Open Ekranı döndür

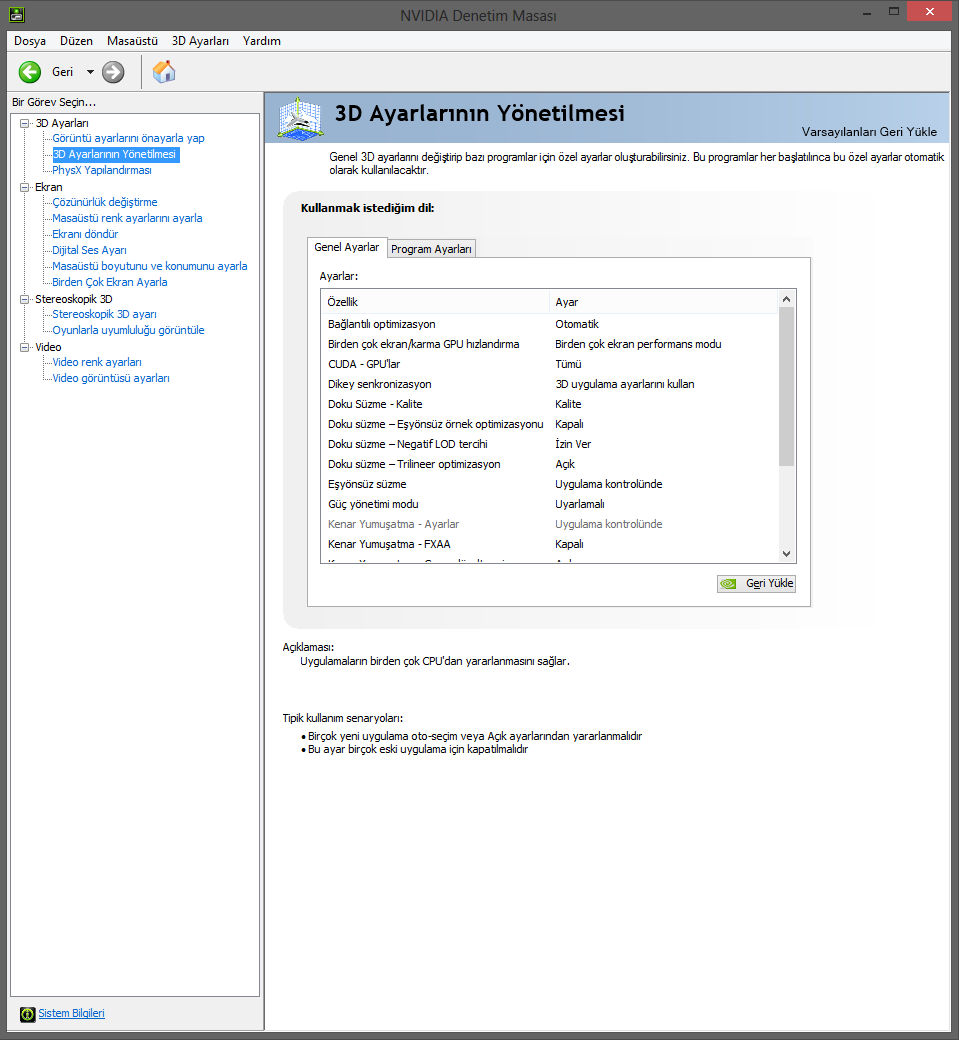point(85,233)
